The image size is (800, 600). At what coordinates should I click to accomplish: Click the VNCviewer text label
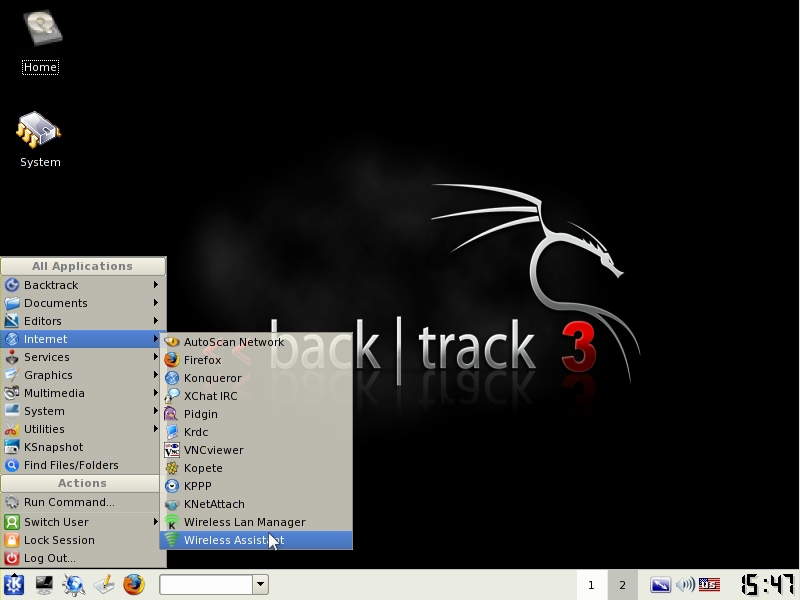click(x=214, y=450)
